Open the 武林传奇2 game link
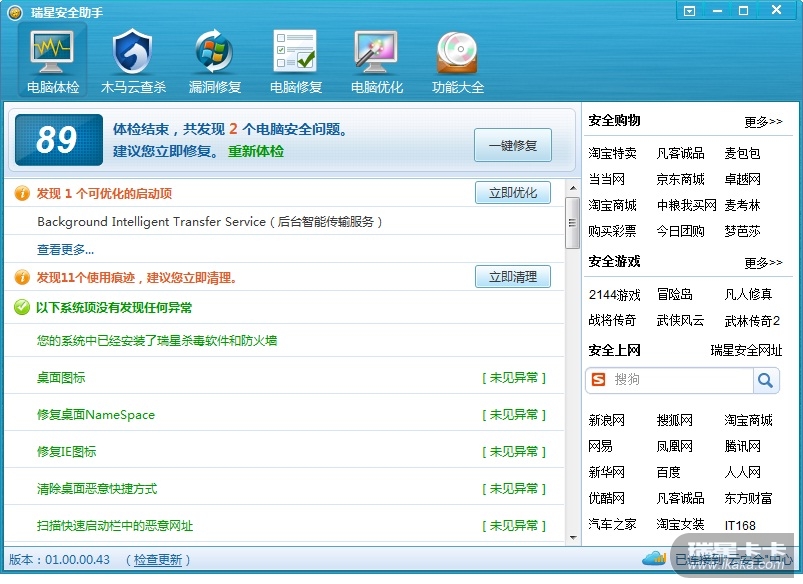803x584 pixels. point(752,321)
